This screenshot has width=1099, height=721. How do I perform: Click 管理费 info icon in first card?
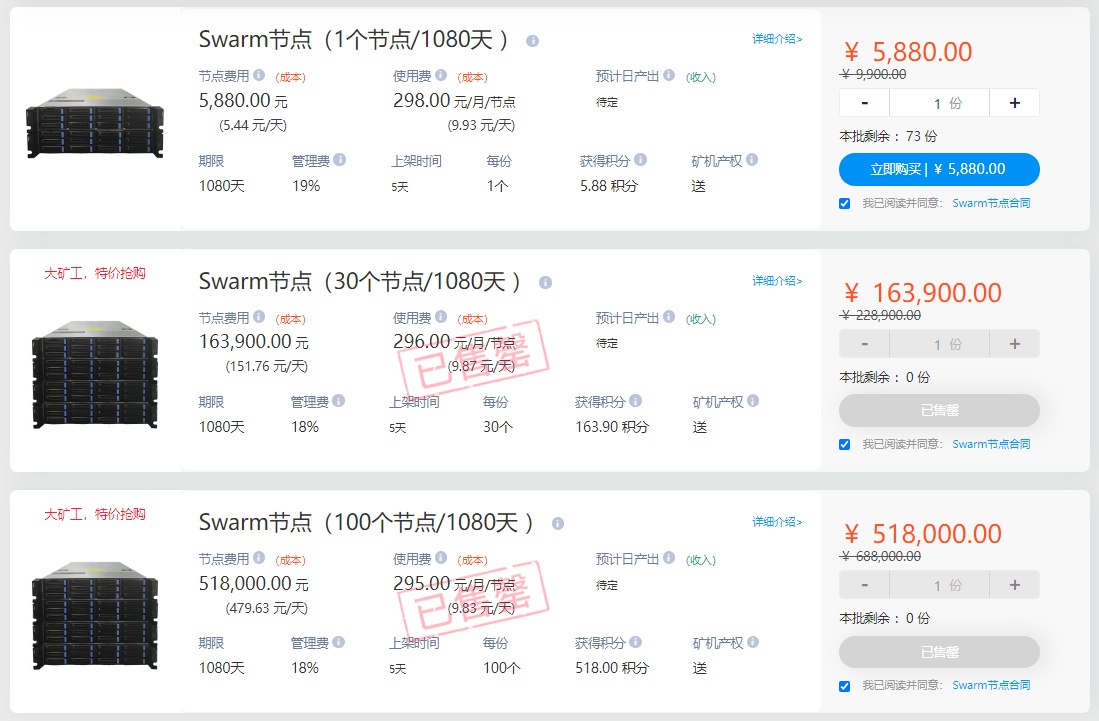pyautogui.click(x=340, y=160)
